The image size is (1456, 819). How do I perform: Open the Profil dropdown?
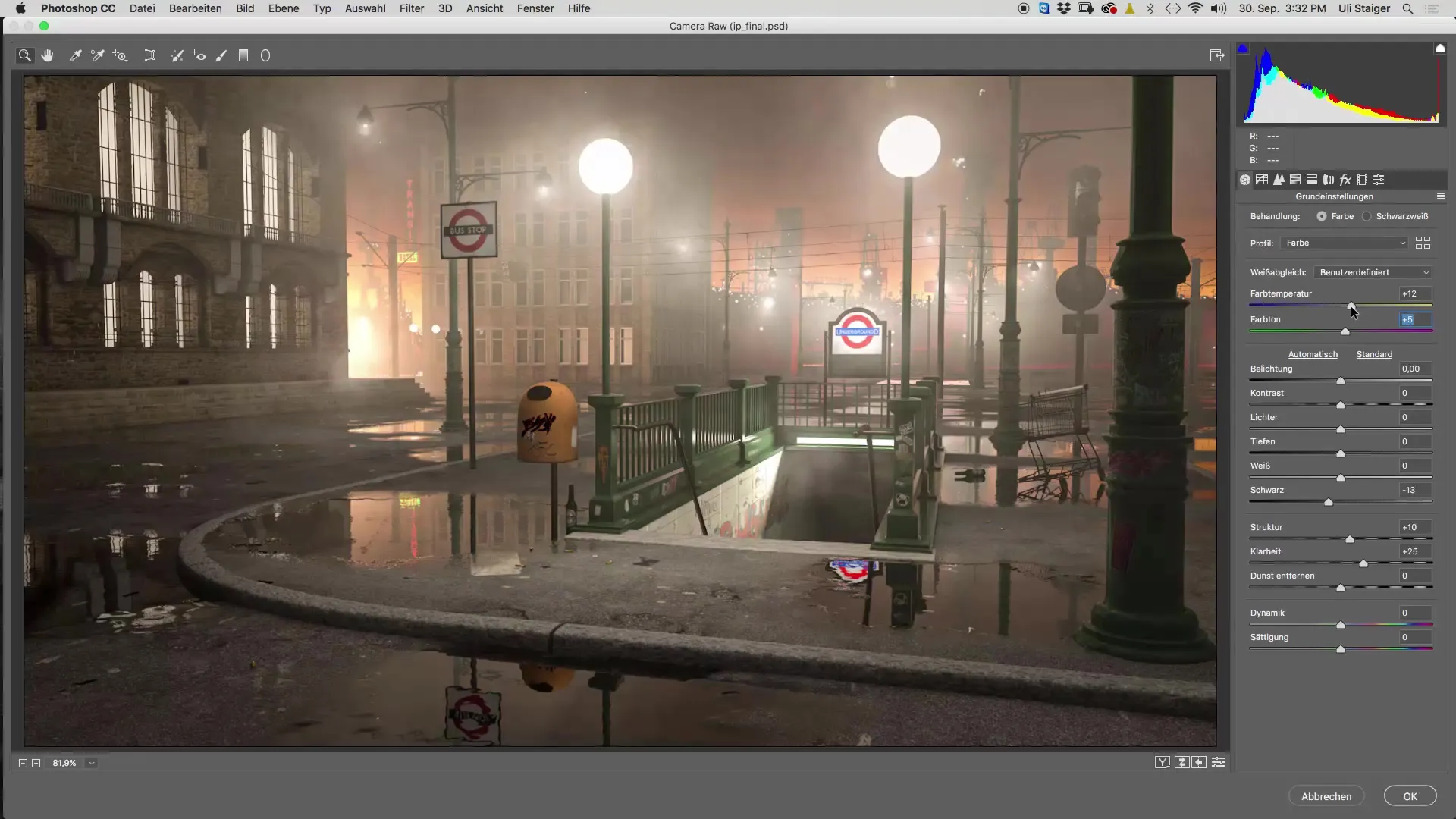point(1345,243)
